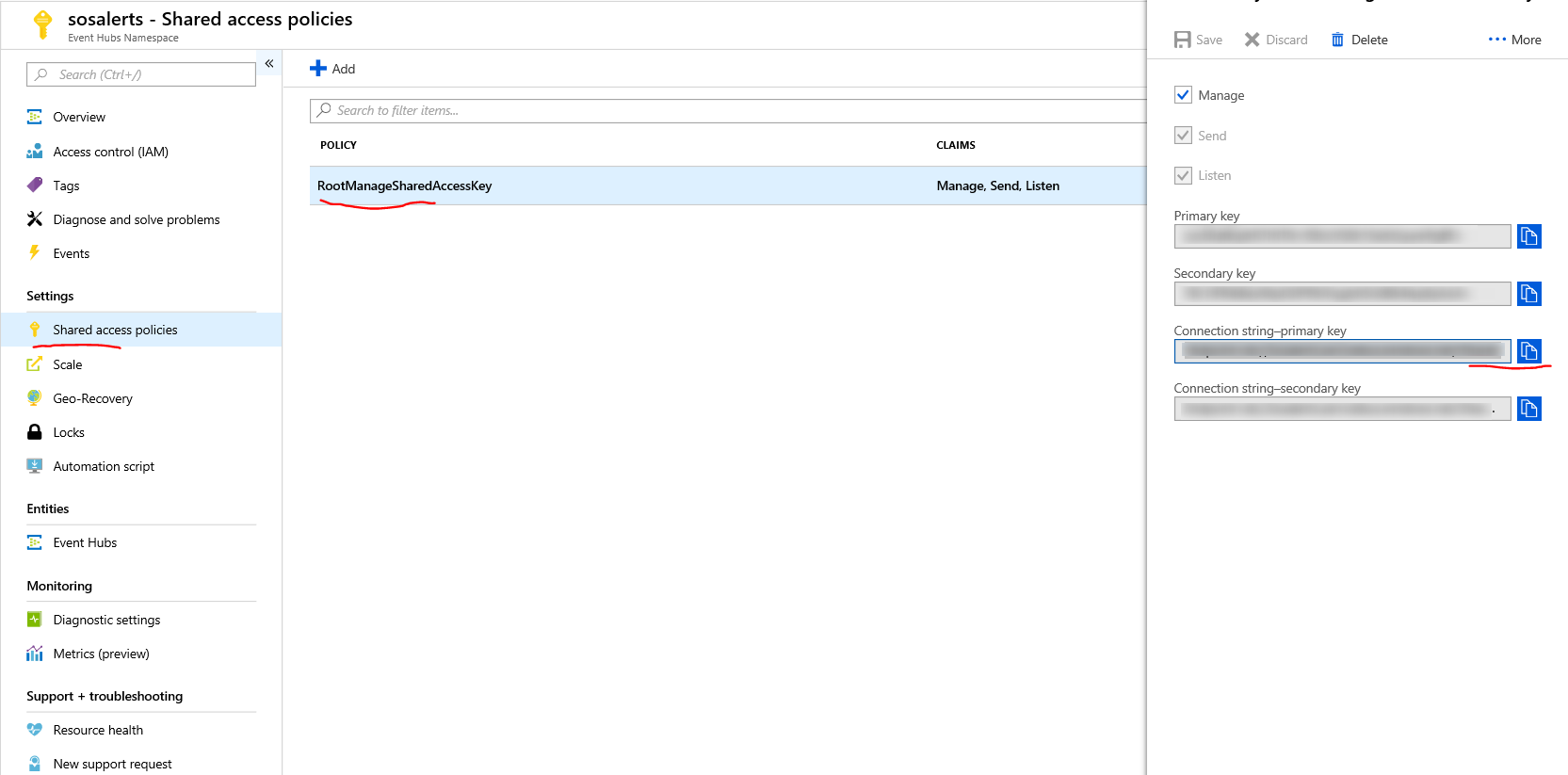Collapse the left navigation menu
This screenshot has width=1568, height=775.
coord(269,63)
